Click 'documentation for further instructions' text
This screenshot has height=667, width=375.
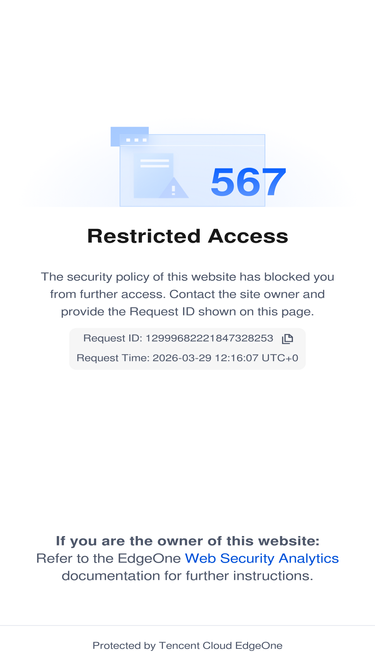188,576
